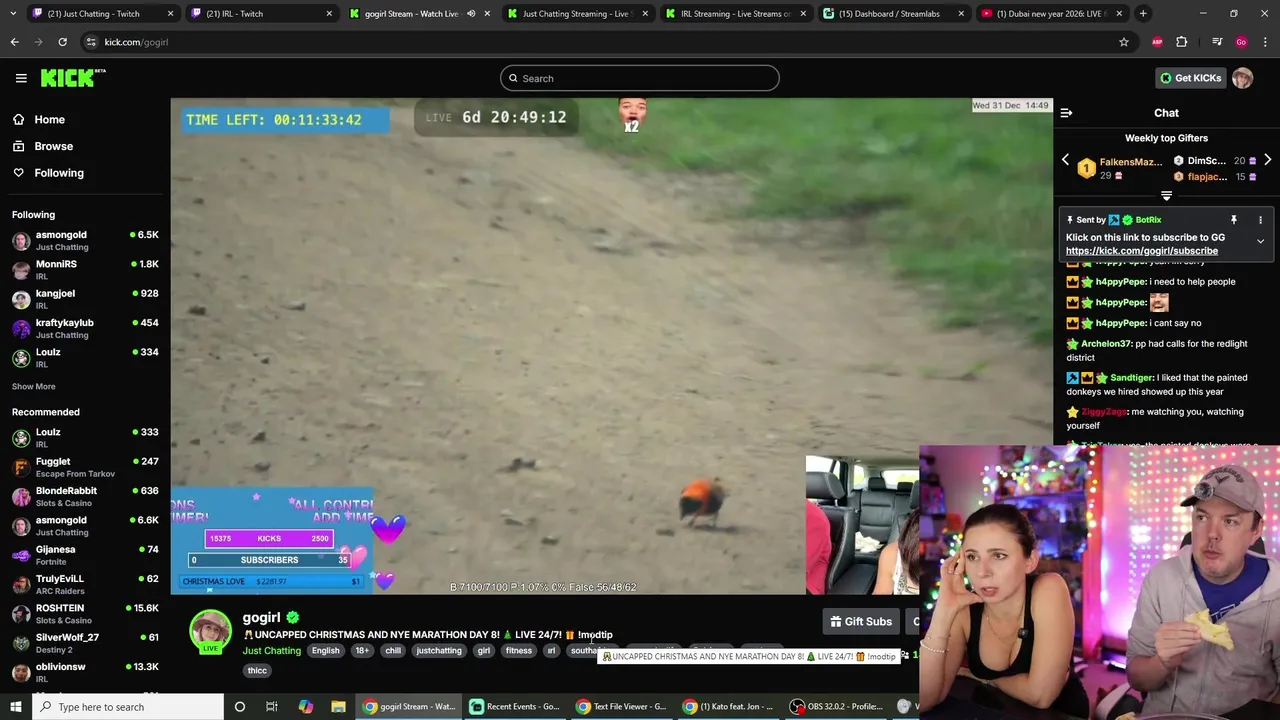Open File Explorer from taskbar
The image size is (1280, 720).
click(338, 707)
